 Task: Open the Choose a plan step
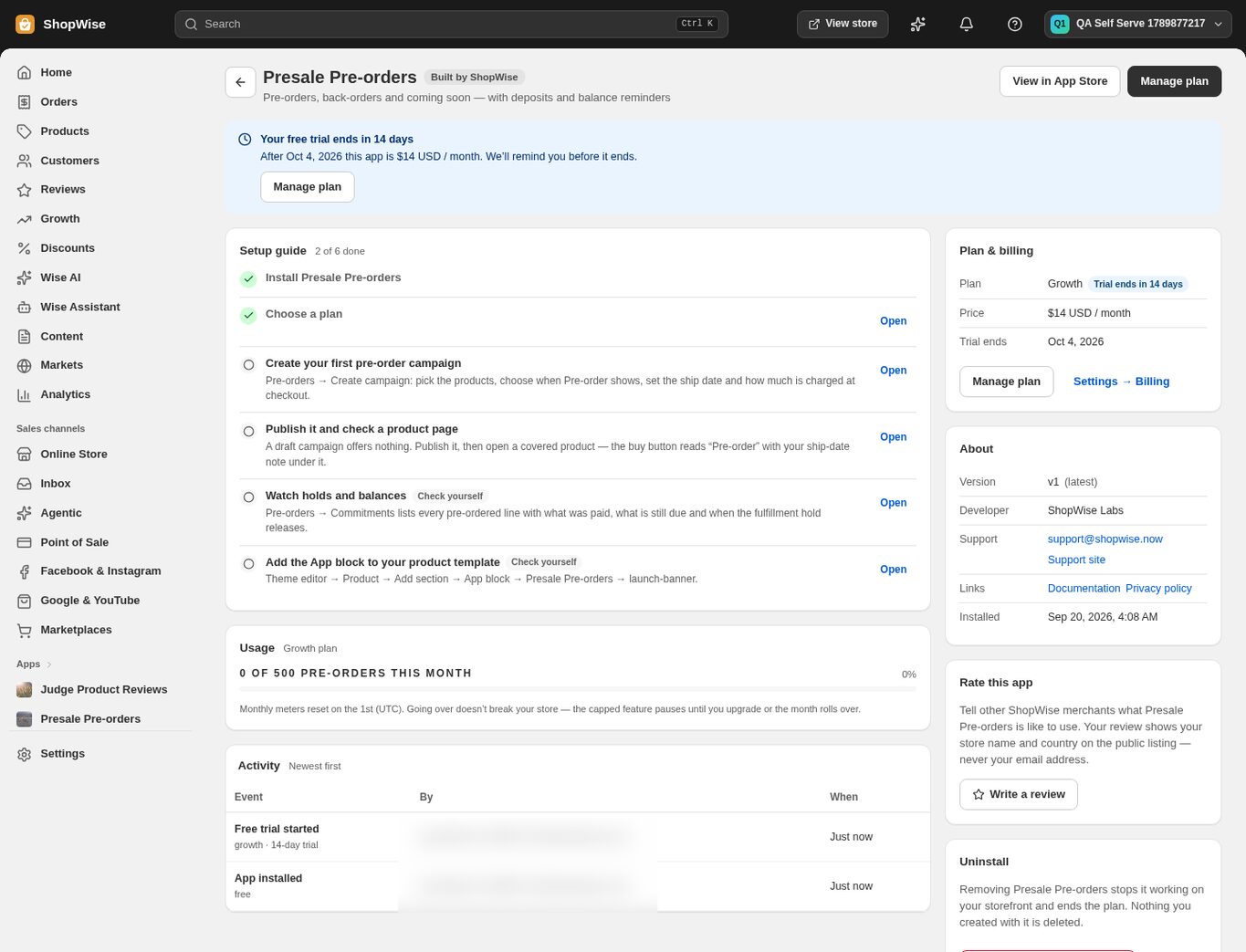[893, 321]
